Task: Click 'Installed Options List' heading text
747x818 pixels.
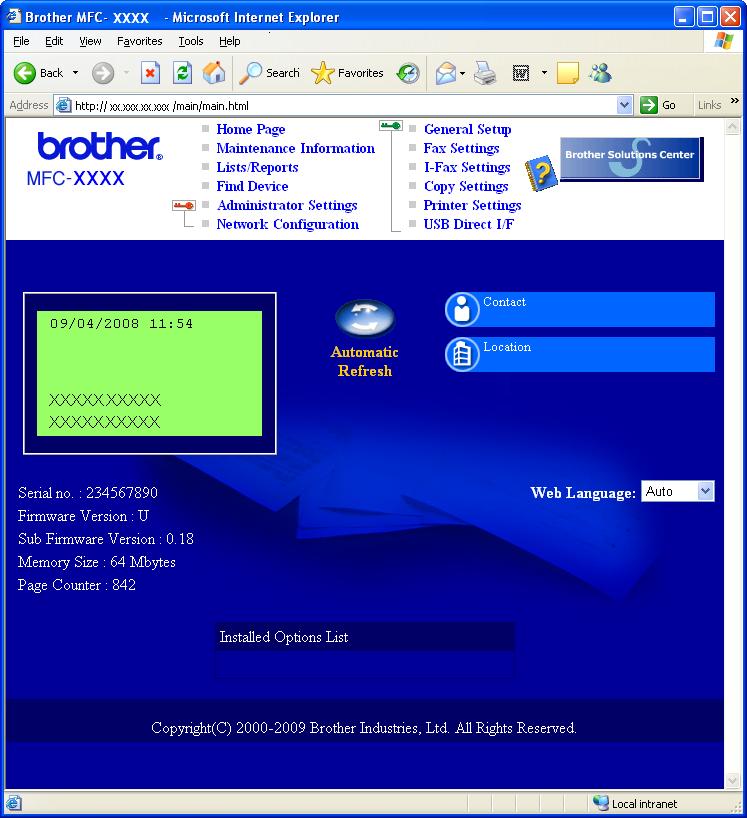Action: tap(284, 637)
